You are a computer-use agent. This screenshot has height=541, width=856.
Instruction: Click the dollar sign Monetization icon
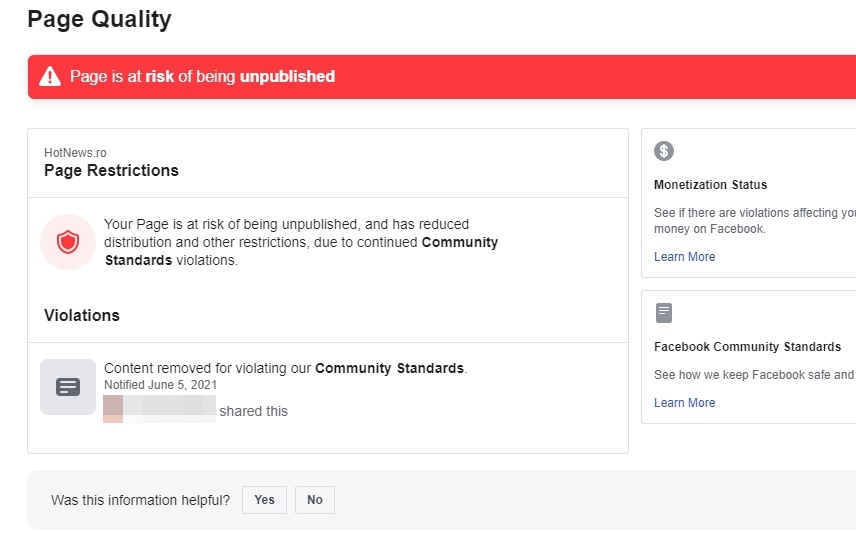(664, 151)
